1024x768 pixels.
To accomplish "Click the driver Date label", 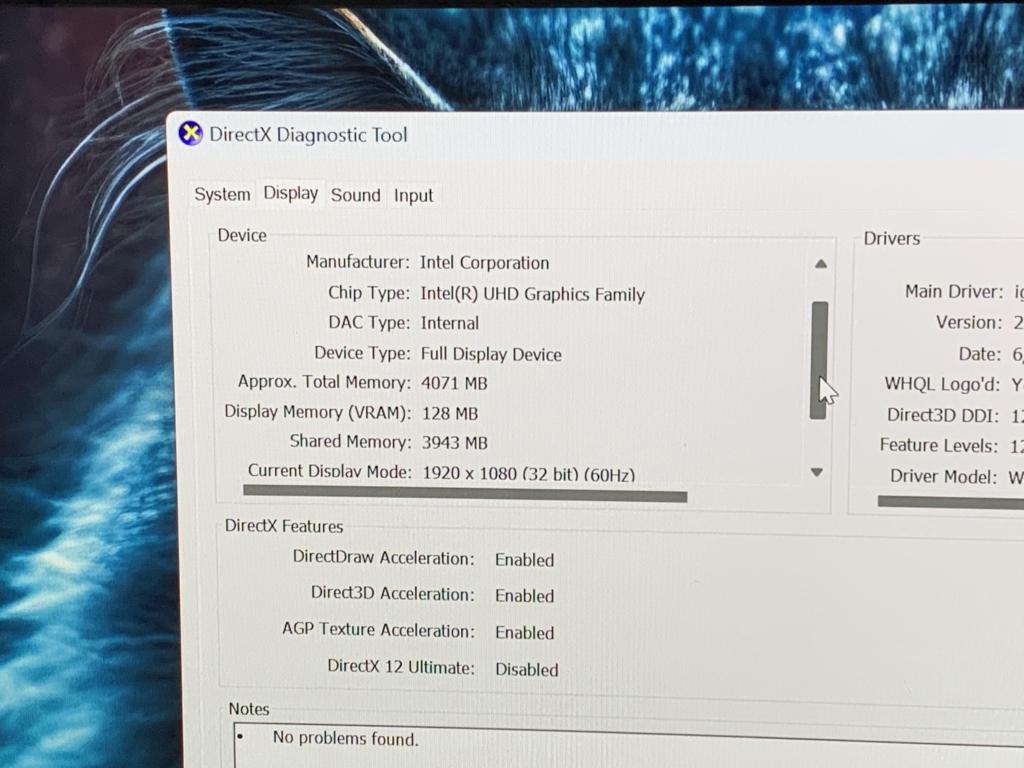I will tap(980, 354).
